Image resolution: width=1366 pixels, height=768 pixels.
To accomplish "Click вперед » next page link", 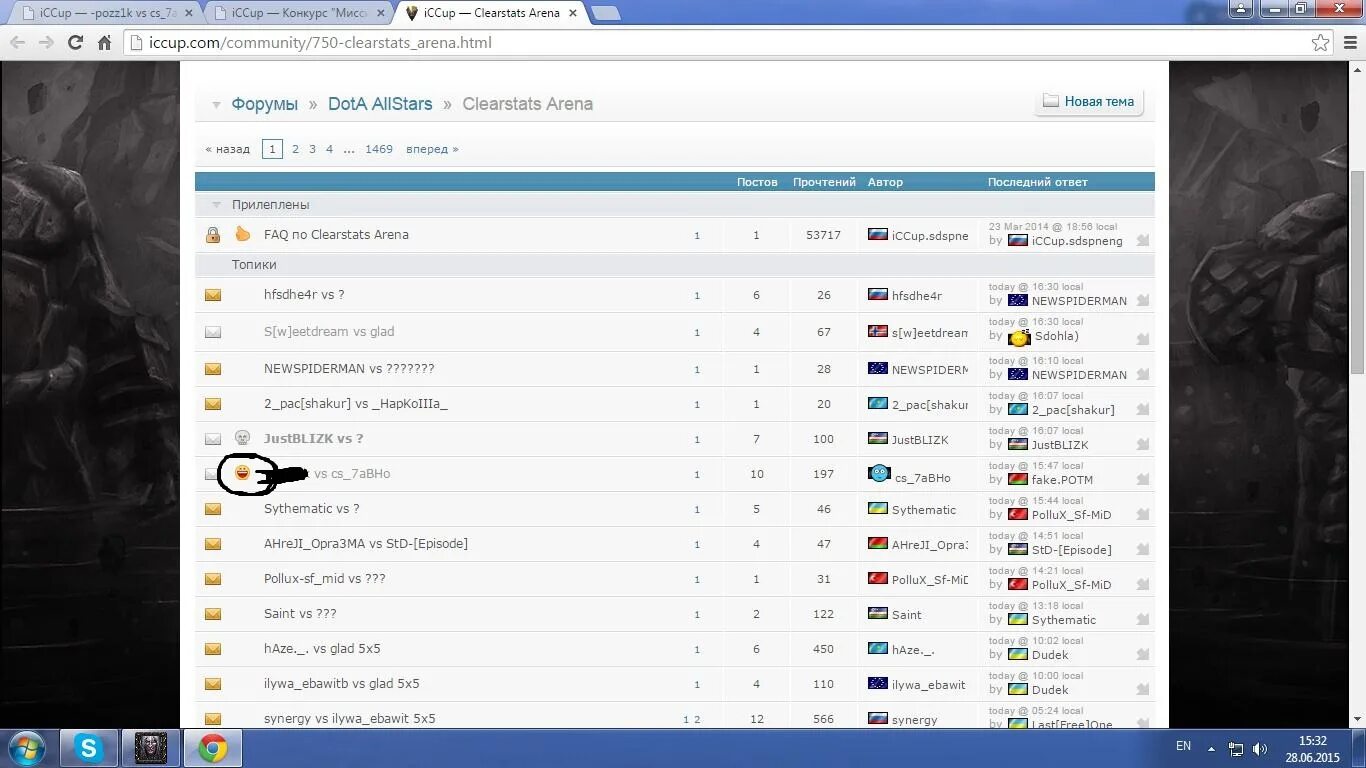I will 432,149.
